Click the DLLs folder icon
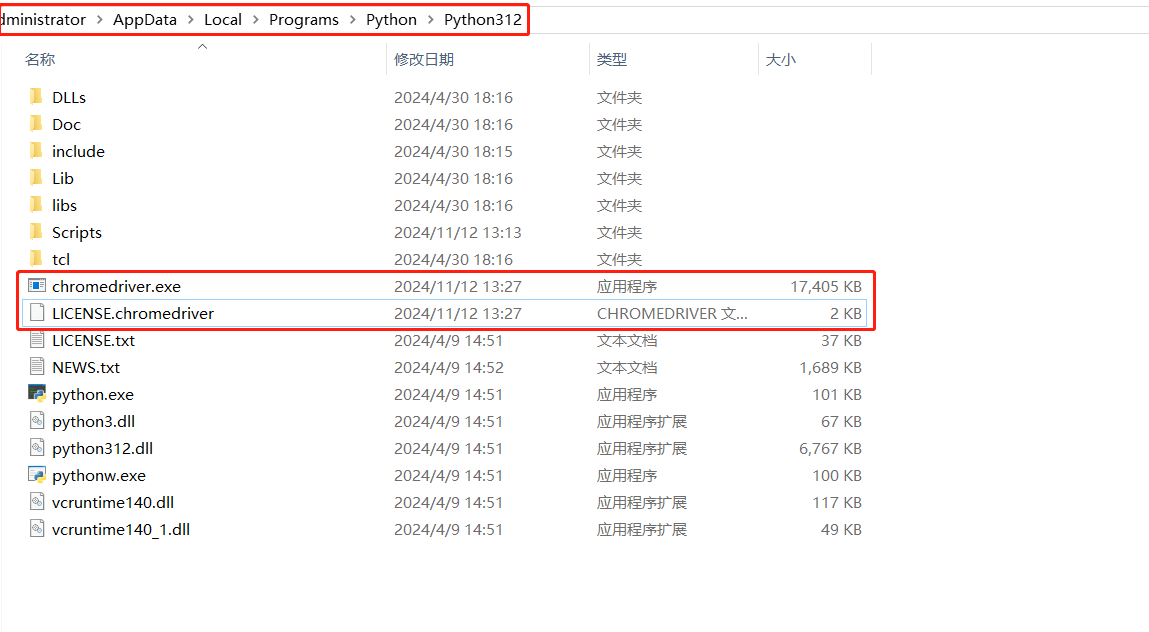The height and width of the screenshot is (632, 1149). (37, 97)
